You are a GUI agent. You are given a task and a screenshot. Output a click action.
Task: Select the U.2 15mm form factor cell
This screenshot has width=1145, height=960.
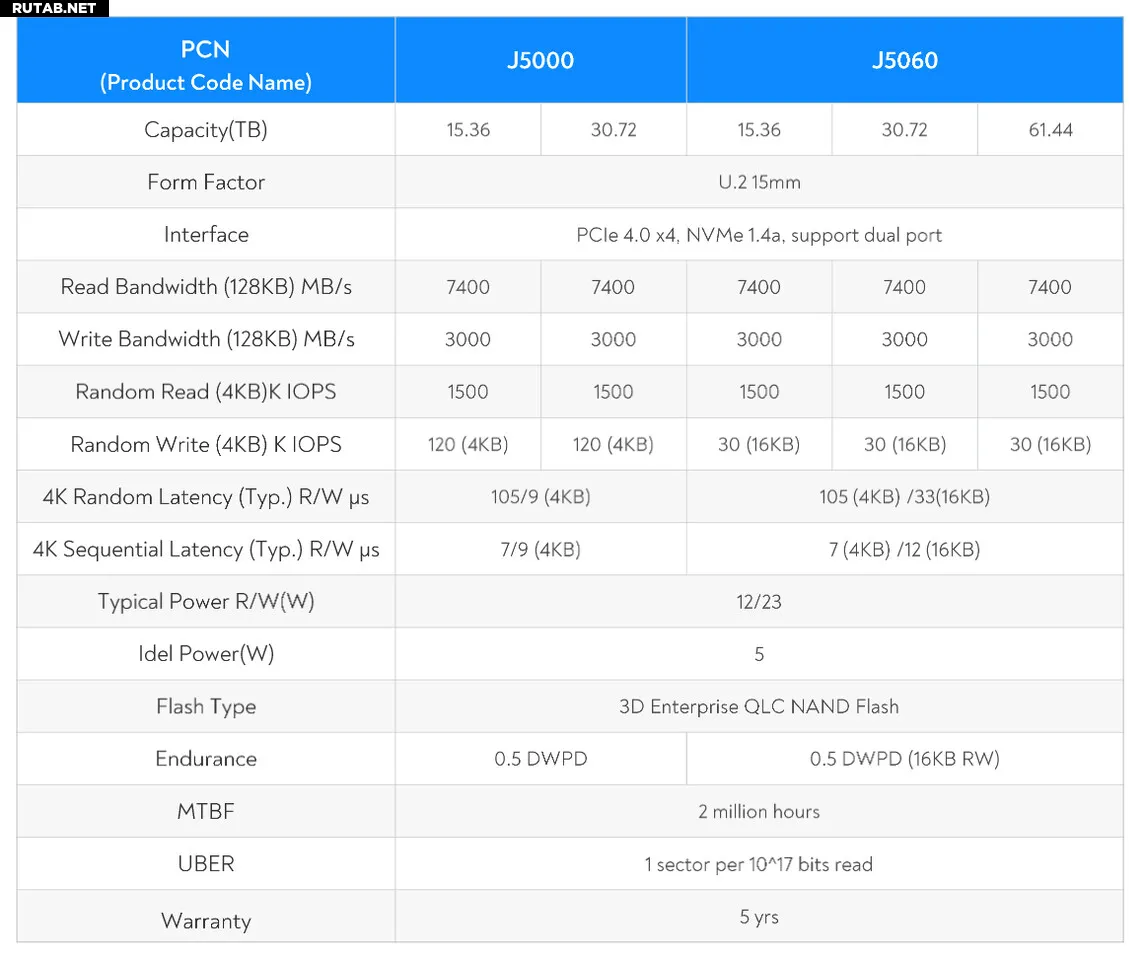coord(759,182)
